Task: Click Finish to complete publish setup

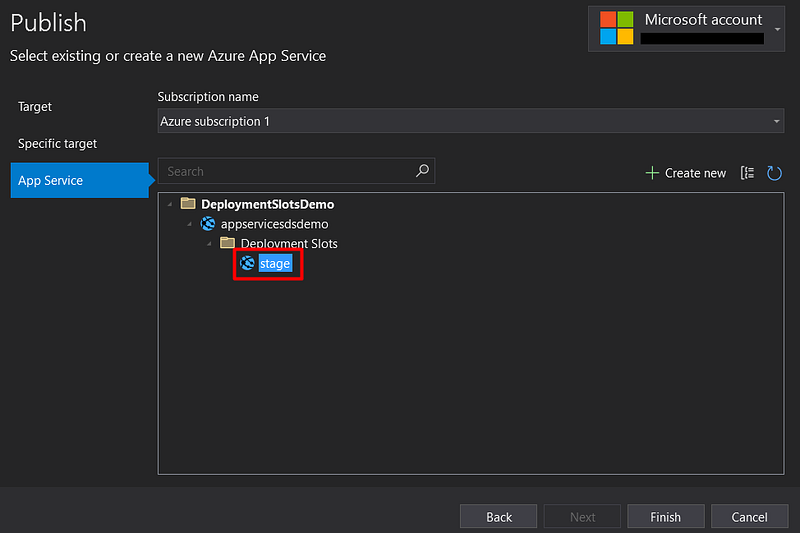Action: tap(666, 517)
